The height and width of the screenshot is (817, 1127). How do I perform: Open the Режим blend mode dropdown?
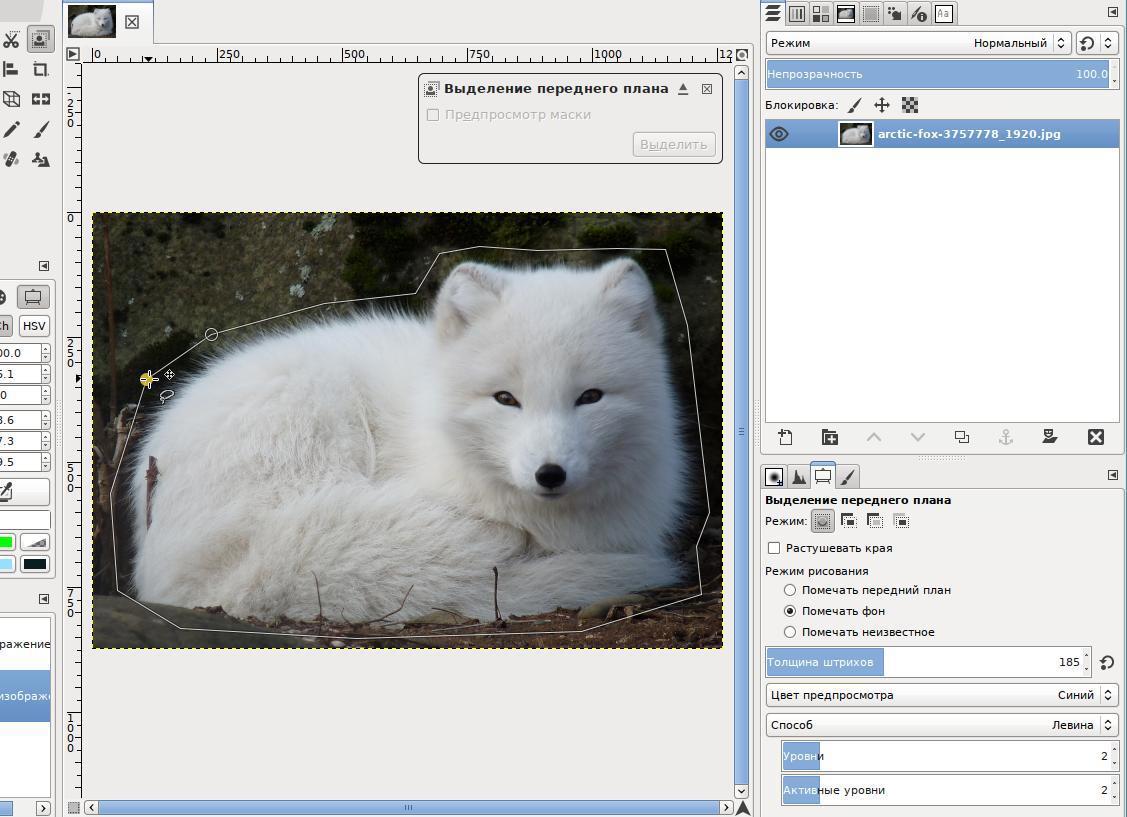[x=918, y=43]
